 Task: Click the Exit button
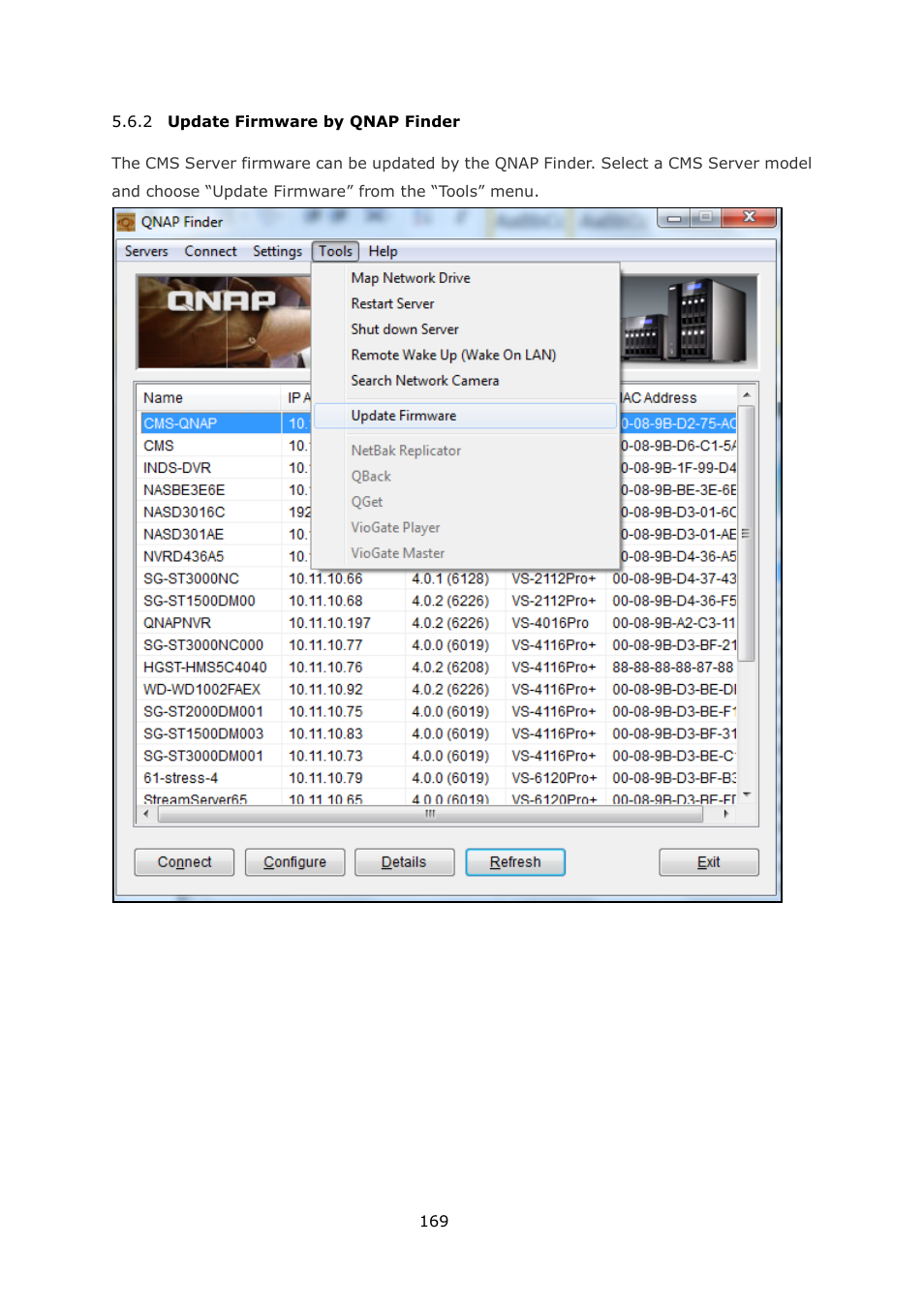pyautogui.click(x=709, y=862)
